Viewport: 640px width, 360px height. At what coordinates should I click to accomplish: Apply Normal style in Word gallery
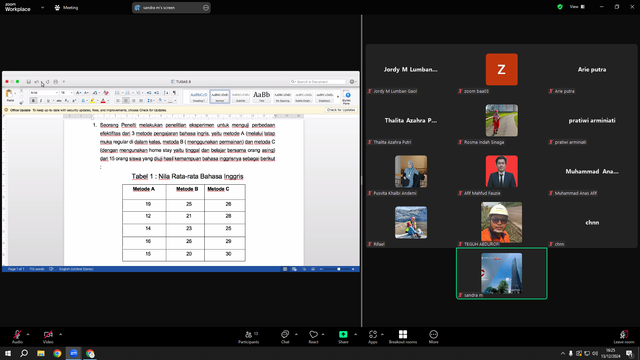click(220, 96)
